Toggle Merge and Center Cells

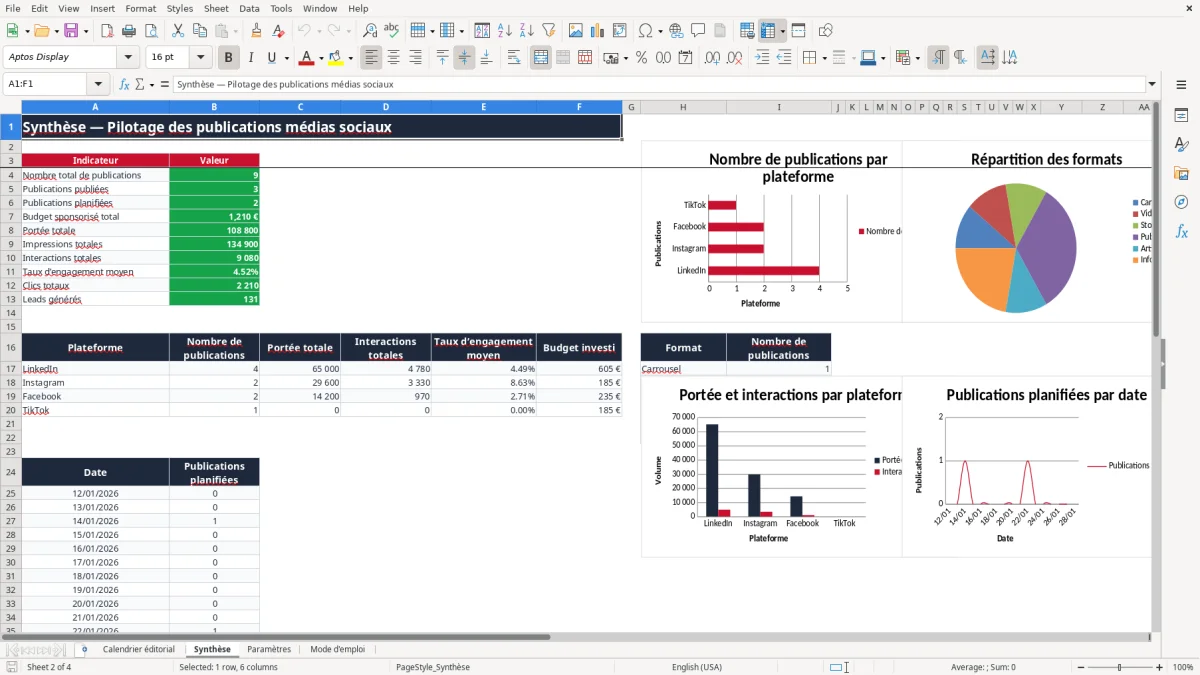541,58
